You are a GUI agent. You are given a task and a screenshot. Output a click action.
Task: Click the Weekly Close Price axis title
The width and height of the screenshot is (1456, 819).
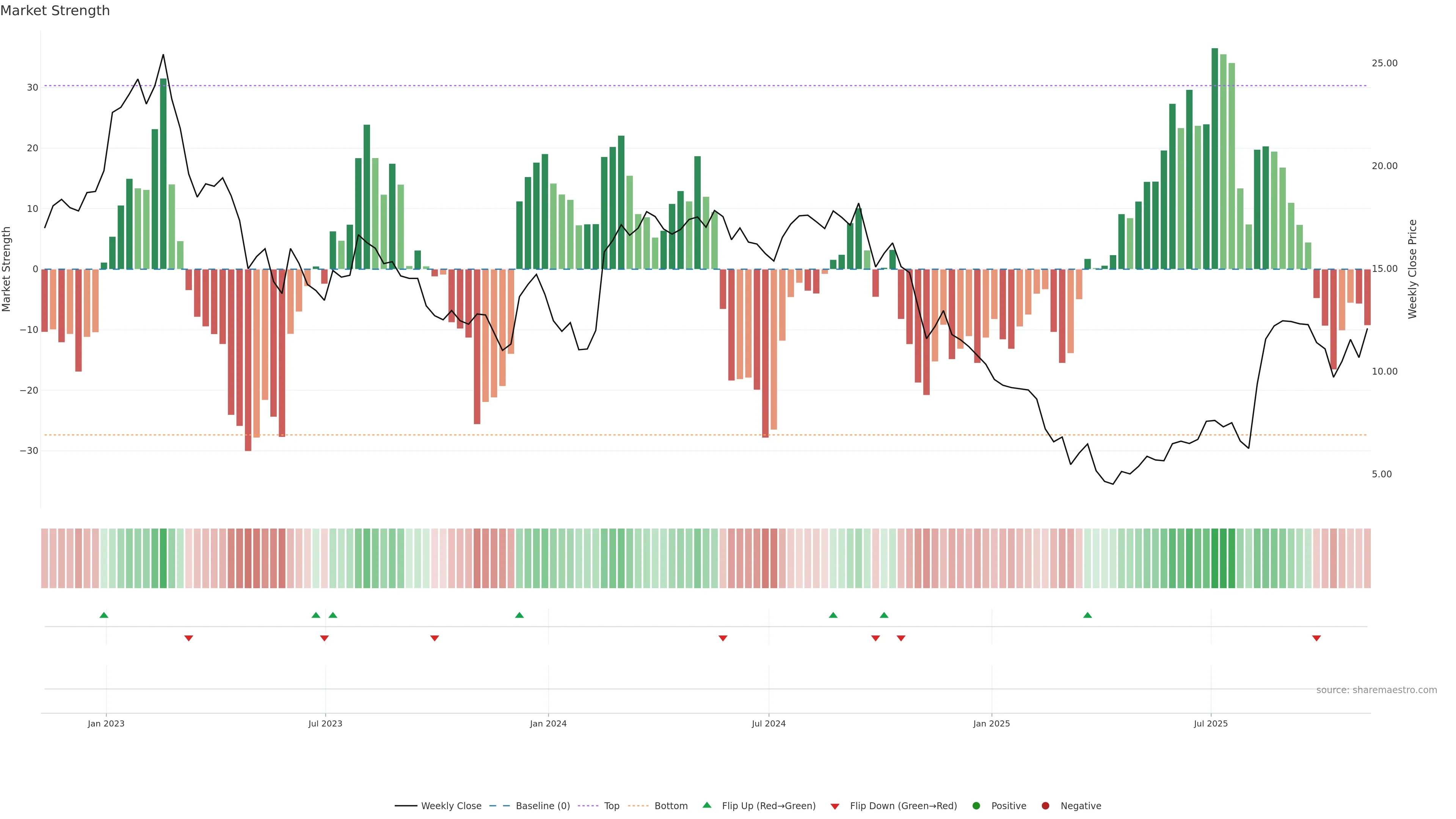tap(1412, 269)
